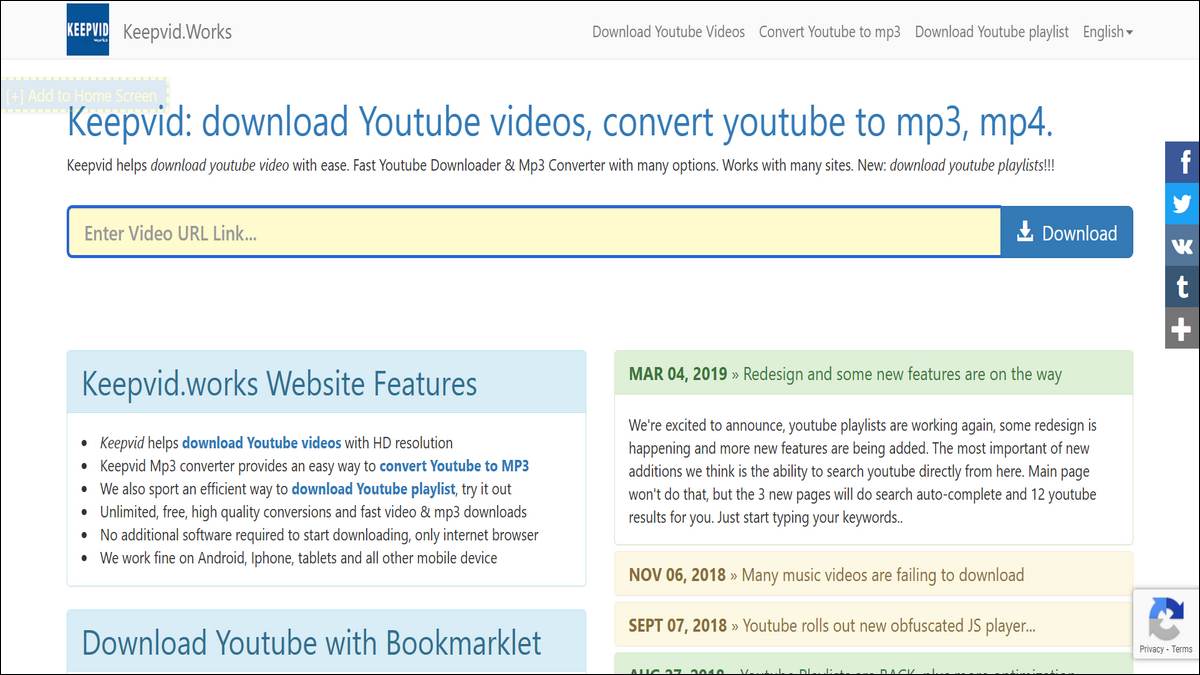Click the main Keepvid page headline

[560, 122]
